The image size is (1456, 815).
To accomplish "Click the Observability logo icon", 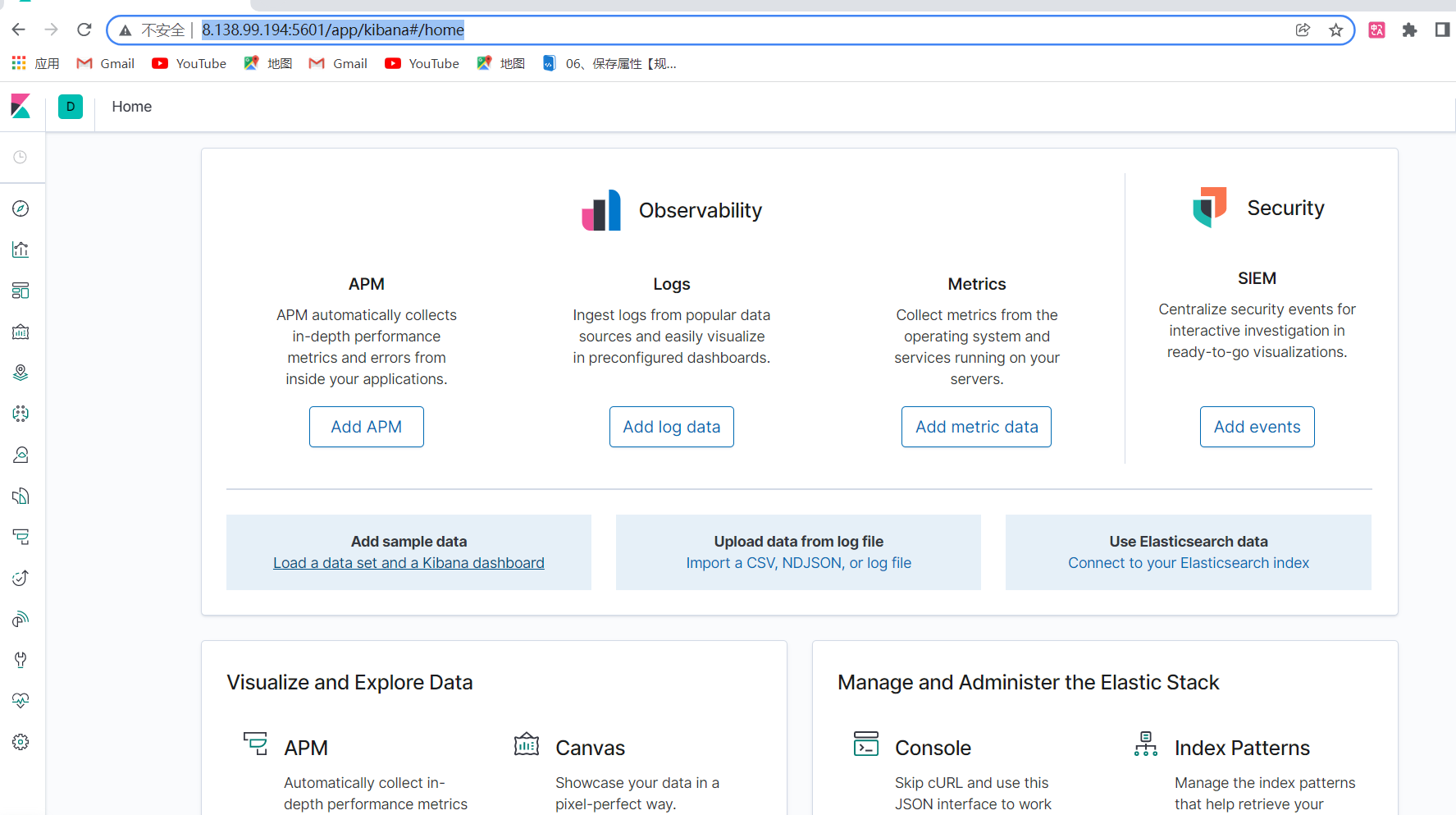I will point(601,210).
